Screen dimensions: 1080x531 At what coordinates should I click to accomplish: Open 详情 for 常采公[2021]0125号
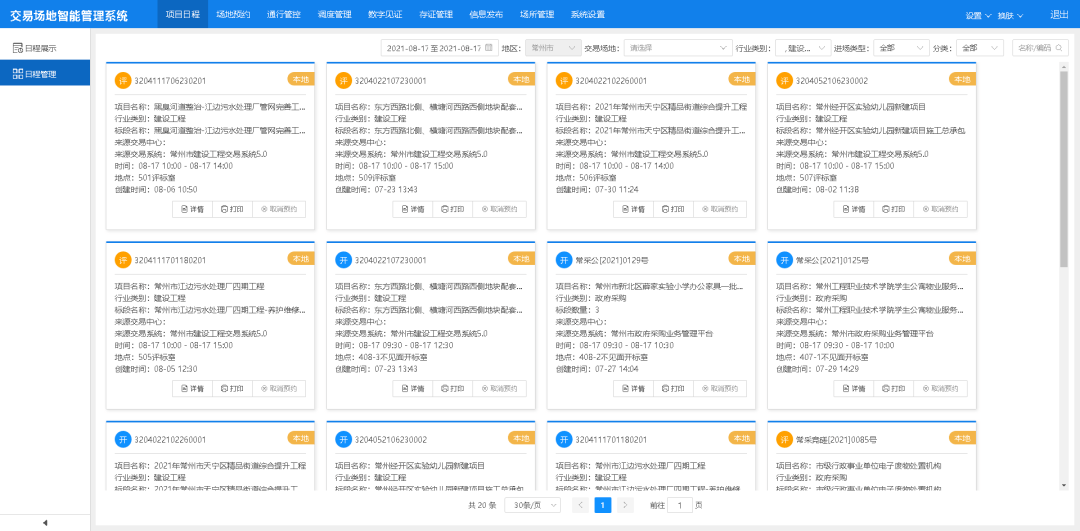click(853, 388)
